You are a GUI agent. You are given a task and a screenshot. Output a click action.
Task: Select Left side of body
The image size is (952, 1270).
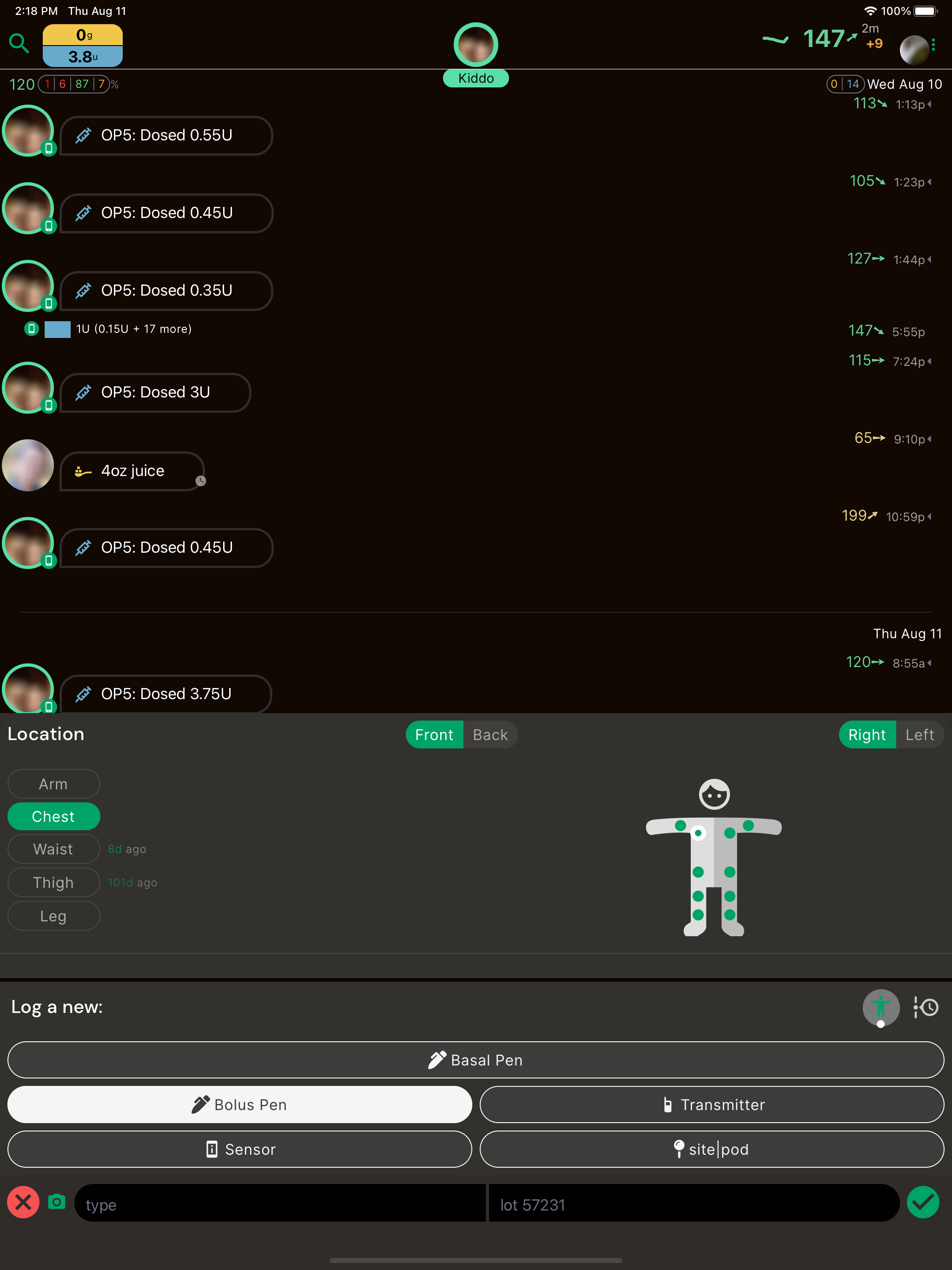click(x=919, y=735)
